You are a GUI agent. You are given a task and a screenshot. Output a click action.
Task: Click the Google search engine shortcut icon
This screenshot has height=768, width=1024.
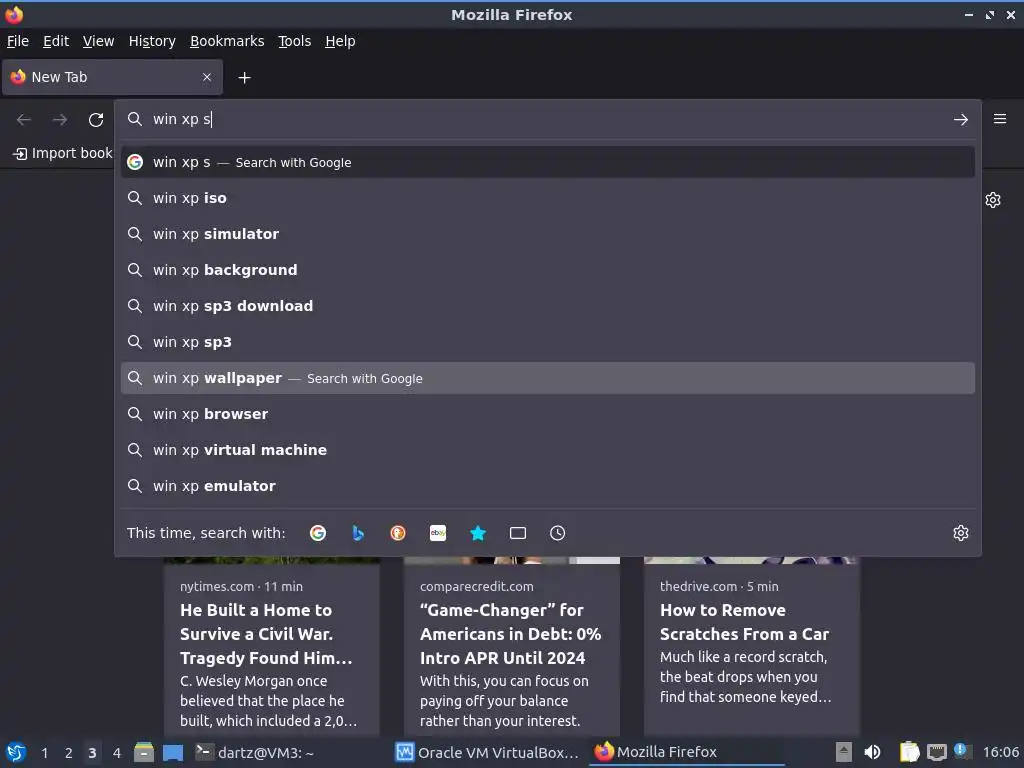(x=318, y=533)
